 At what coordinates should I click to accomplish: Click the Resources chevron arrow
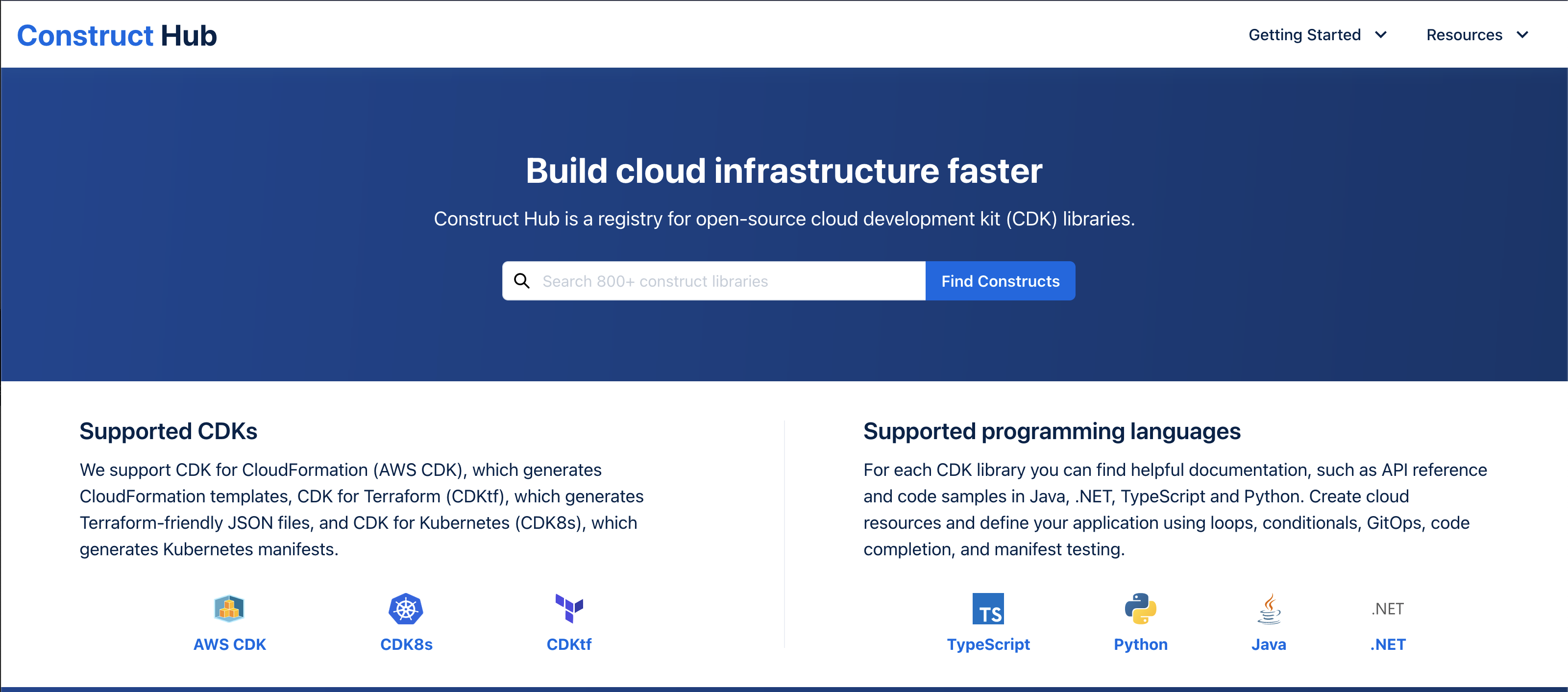[x=1523, y=35]
